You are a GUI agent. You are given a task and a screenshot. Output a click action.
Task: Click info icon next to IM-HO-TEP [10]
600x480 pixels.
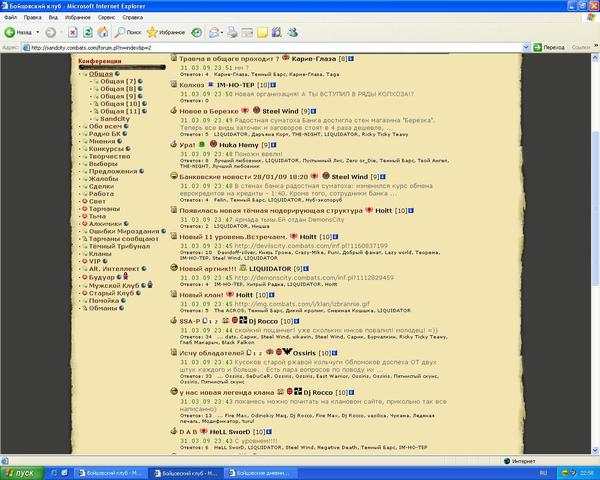point(273,85)
